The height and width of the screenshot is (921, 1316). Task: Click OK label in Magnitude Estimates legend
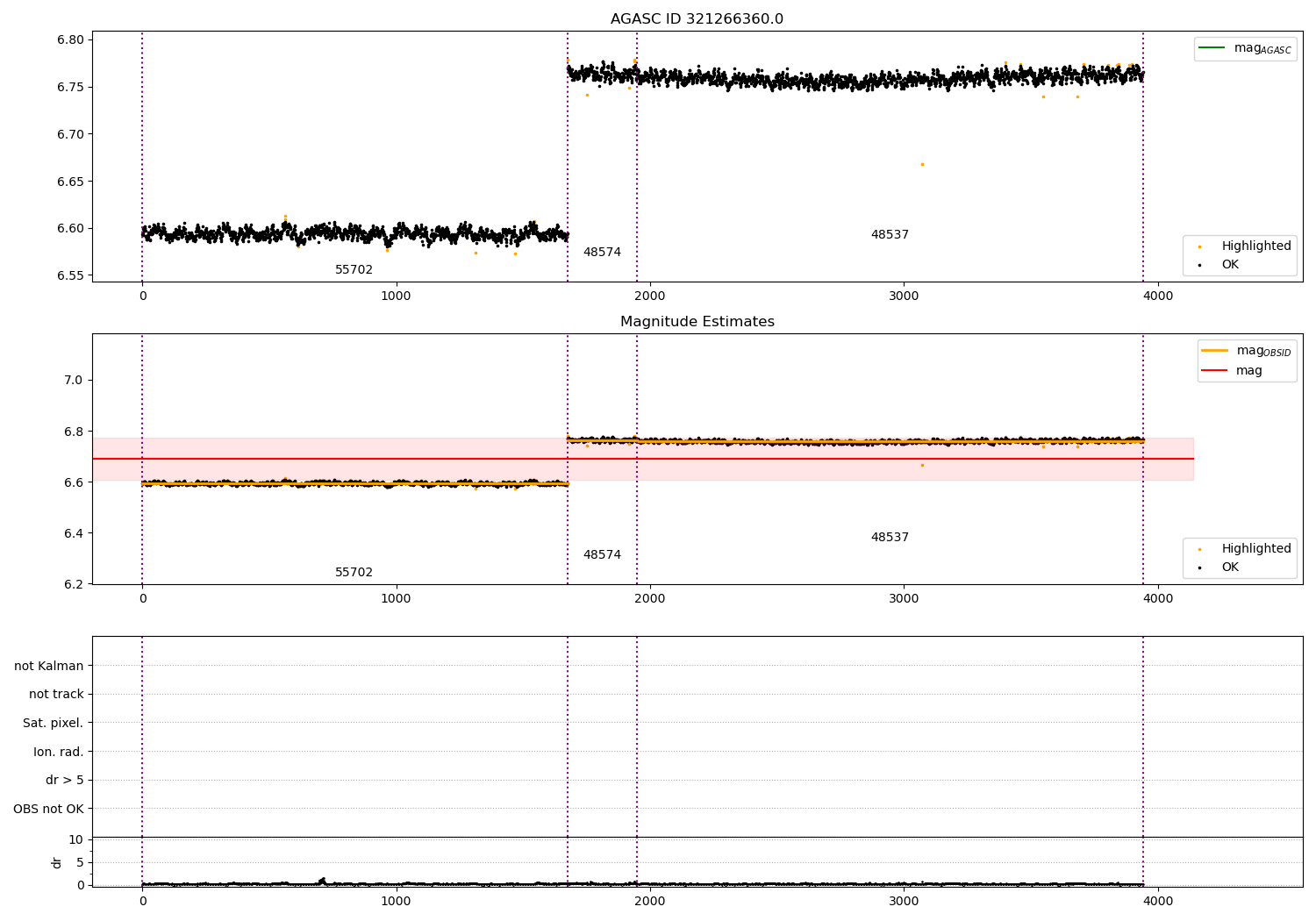pos(1230,568)
